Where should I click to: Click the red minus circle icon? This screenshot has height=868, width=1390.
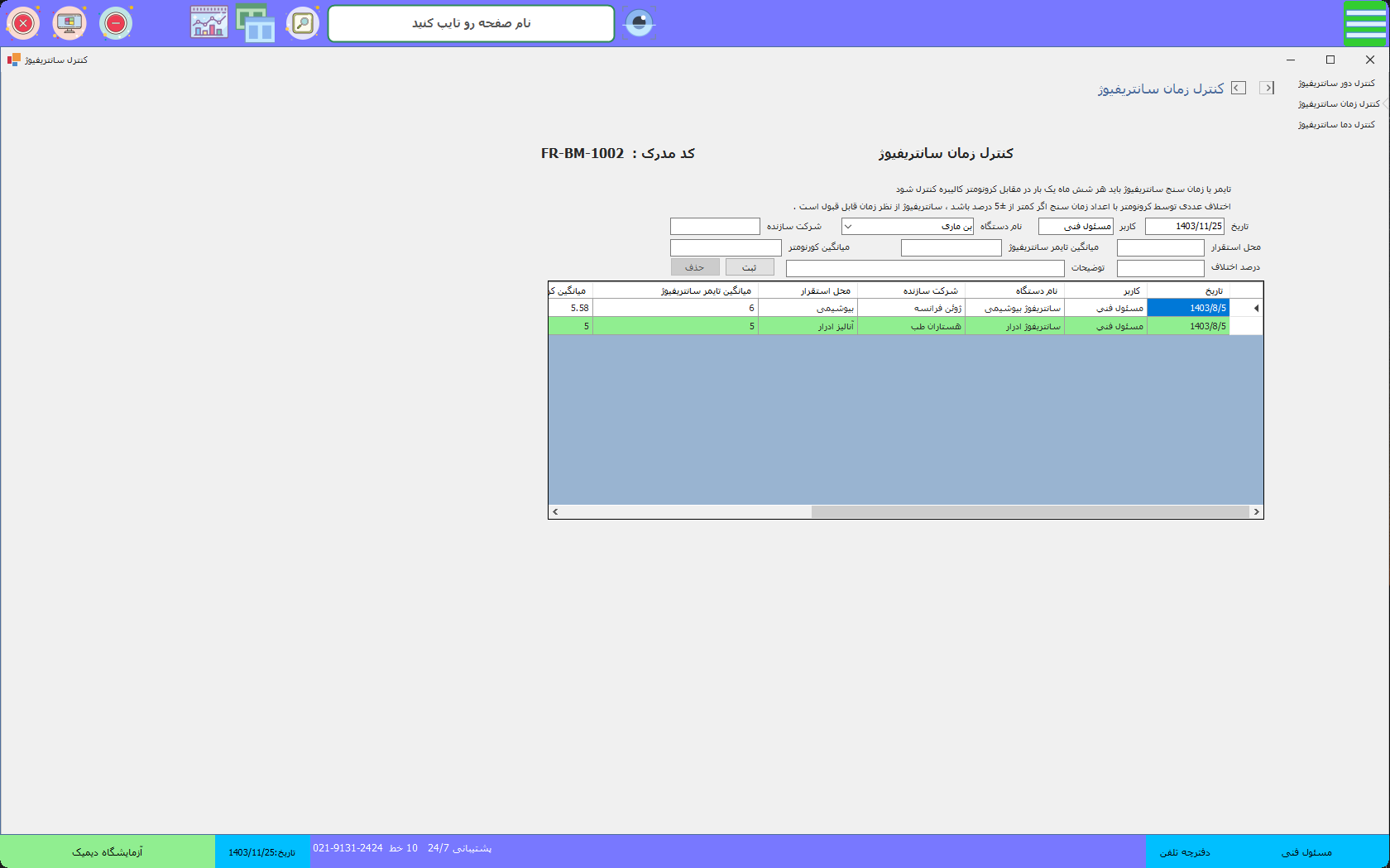click(x=116, y=23)
